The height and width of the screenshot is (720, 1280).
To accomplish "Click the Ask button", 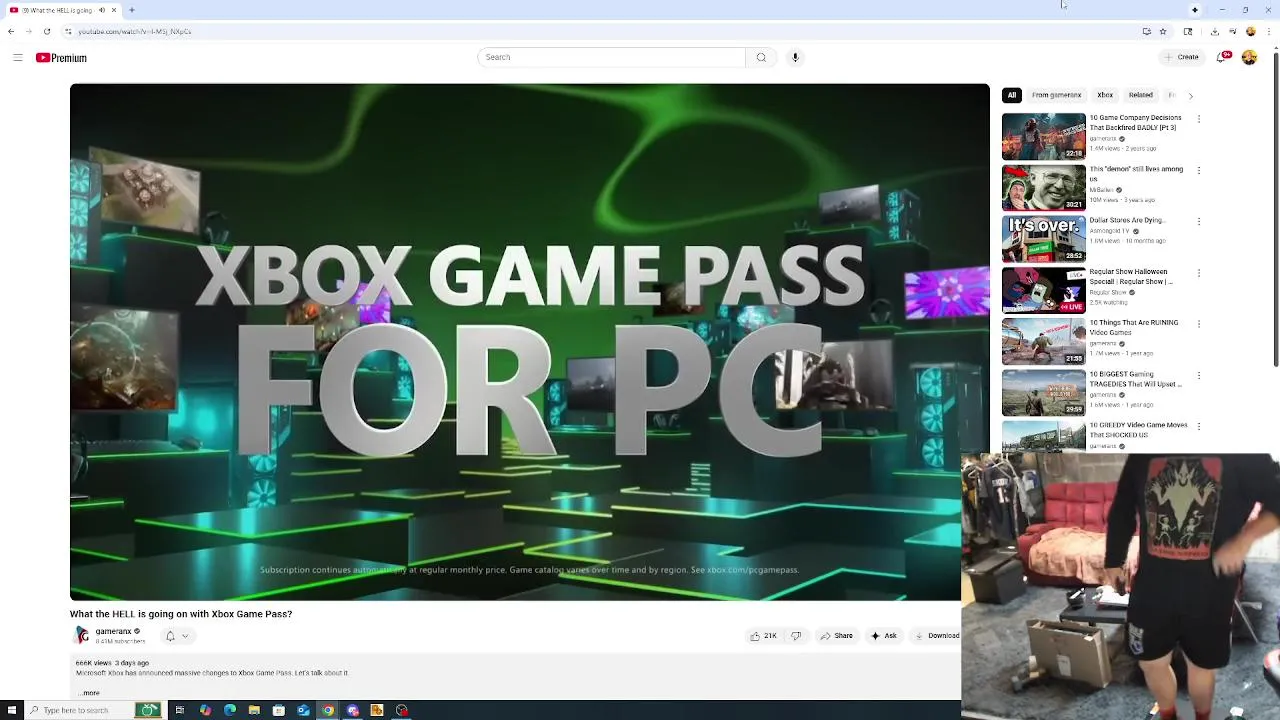I will [883, 636].
